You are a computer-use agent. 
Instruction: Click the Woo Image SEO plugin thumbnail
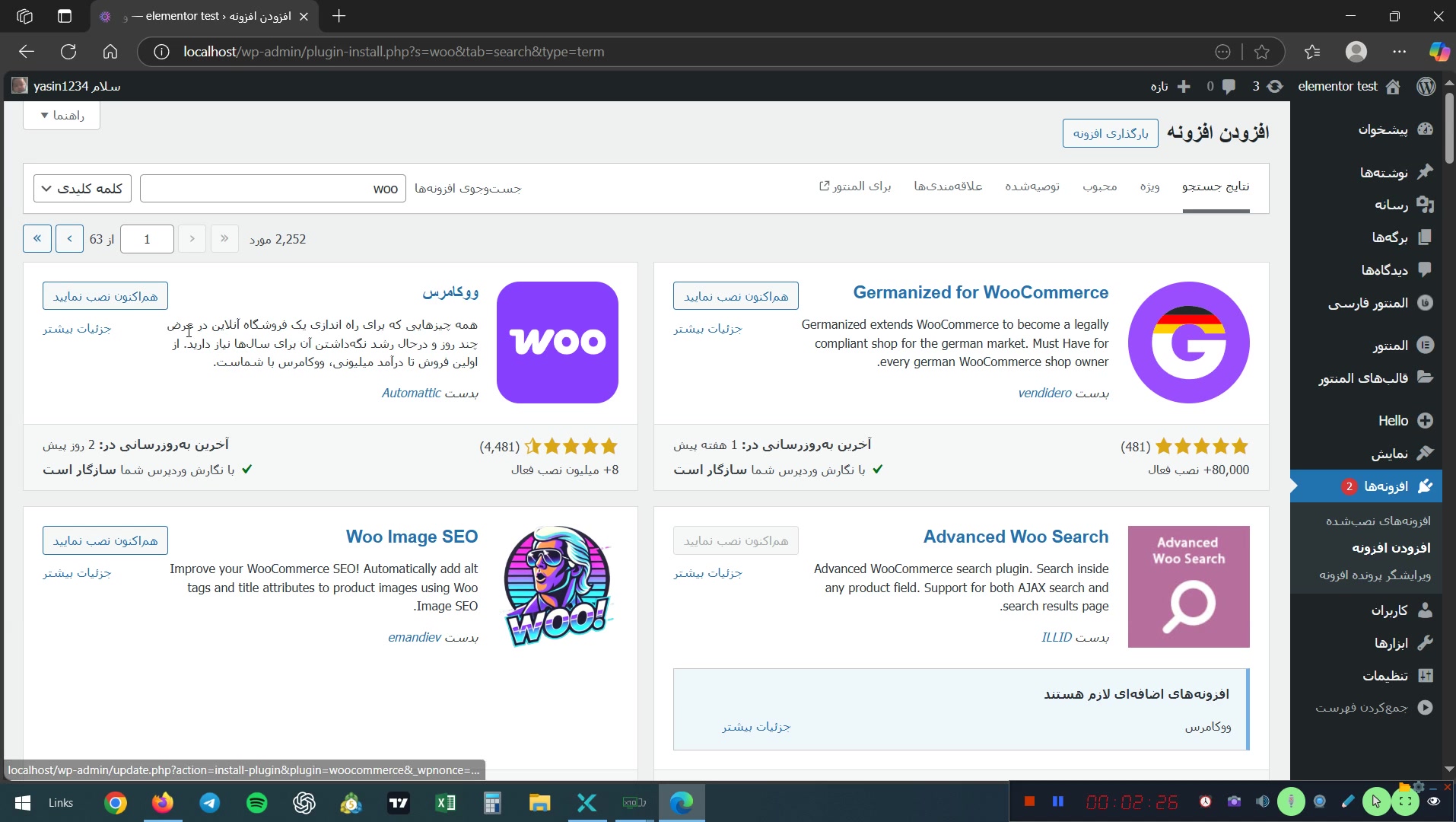(x=558, y=587)
